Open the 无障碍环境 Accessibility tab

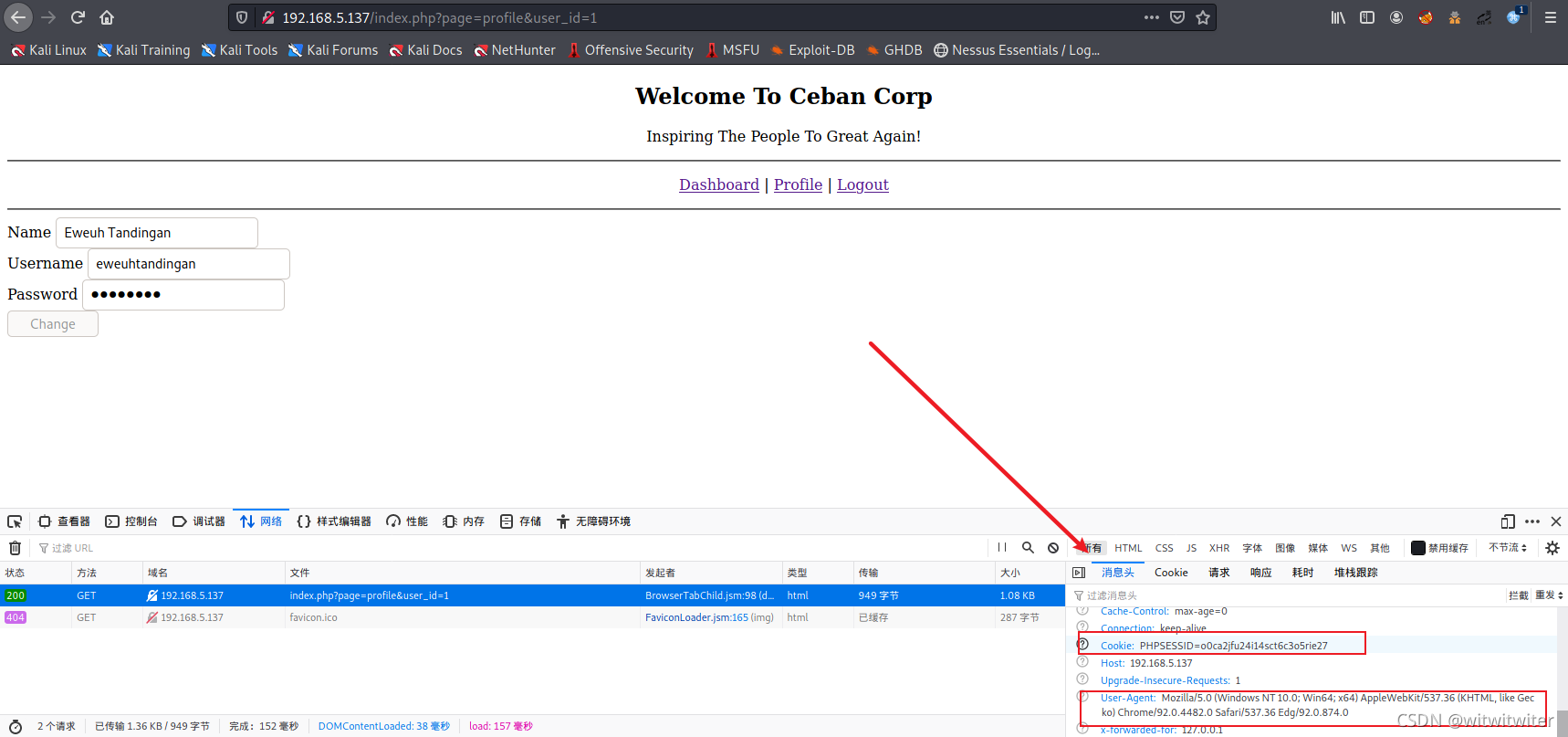point(593,521)
